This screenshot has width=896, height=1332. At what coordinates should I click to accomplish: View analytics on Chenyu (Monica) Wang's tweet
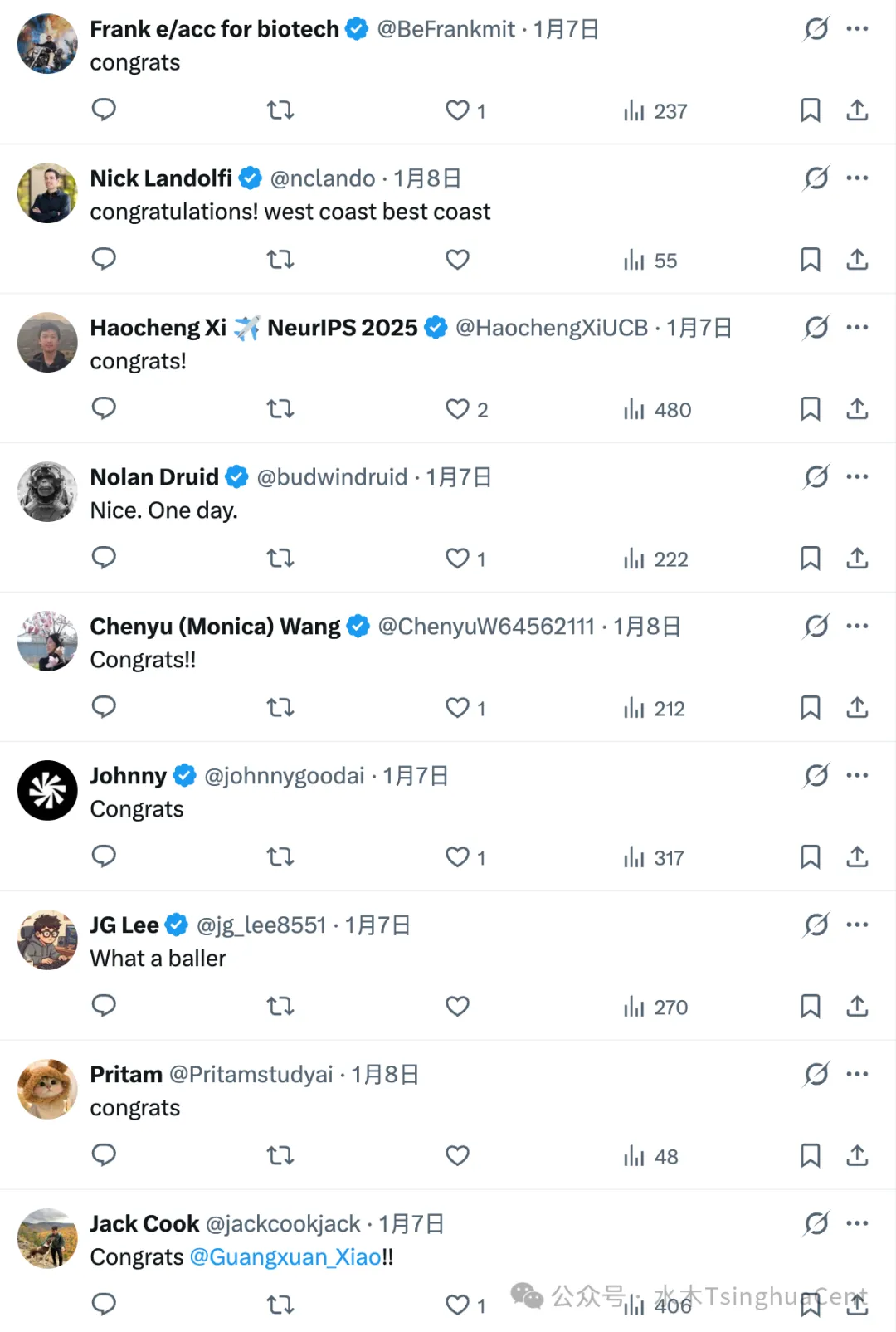(655, 708)
